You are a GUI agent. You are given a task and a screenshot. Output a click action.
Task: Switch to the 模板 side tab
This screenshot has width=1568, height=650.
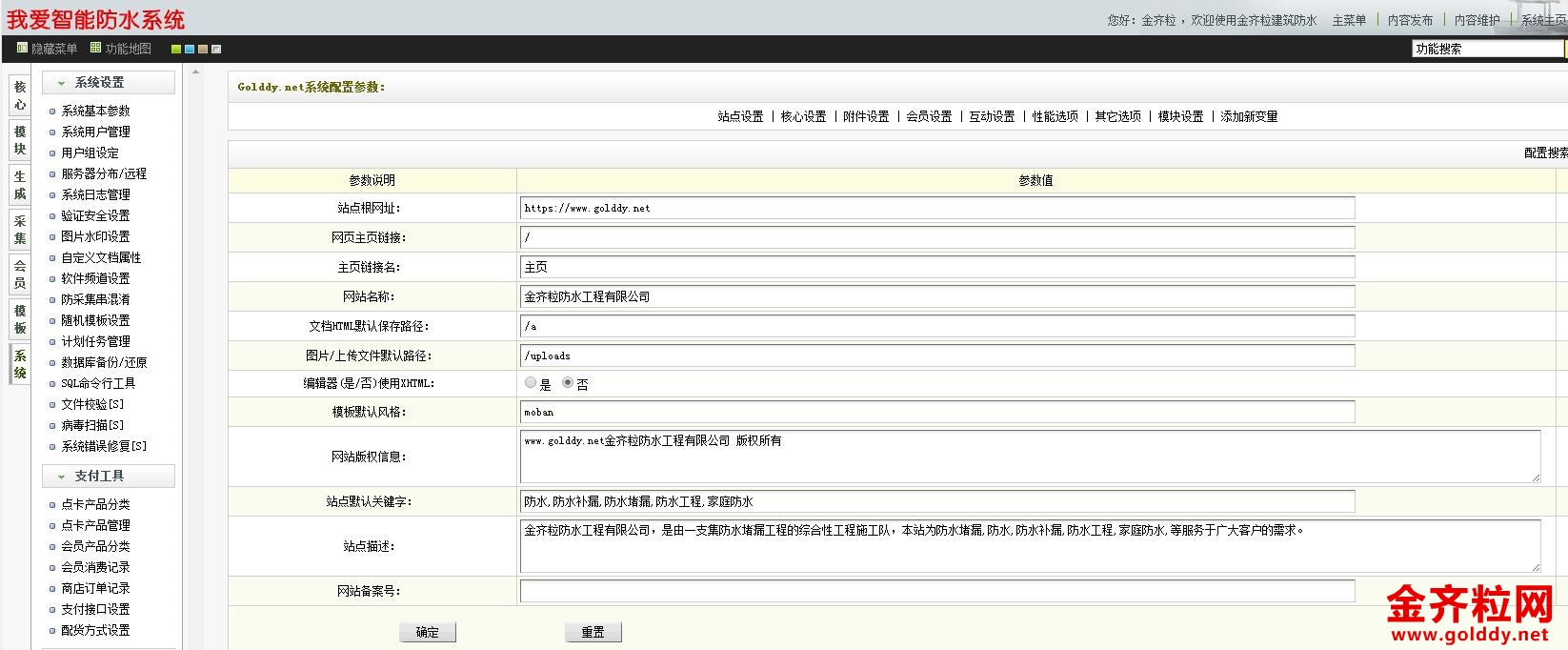coord(20,319)
